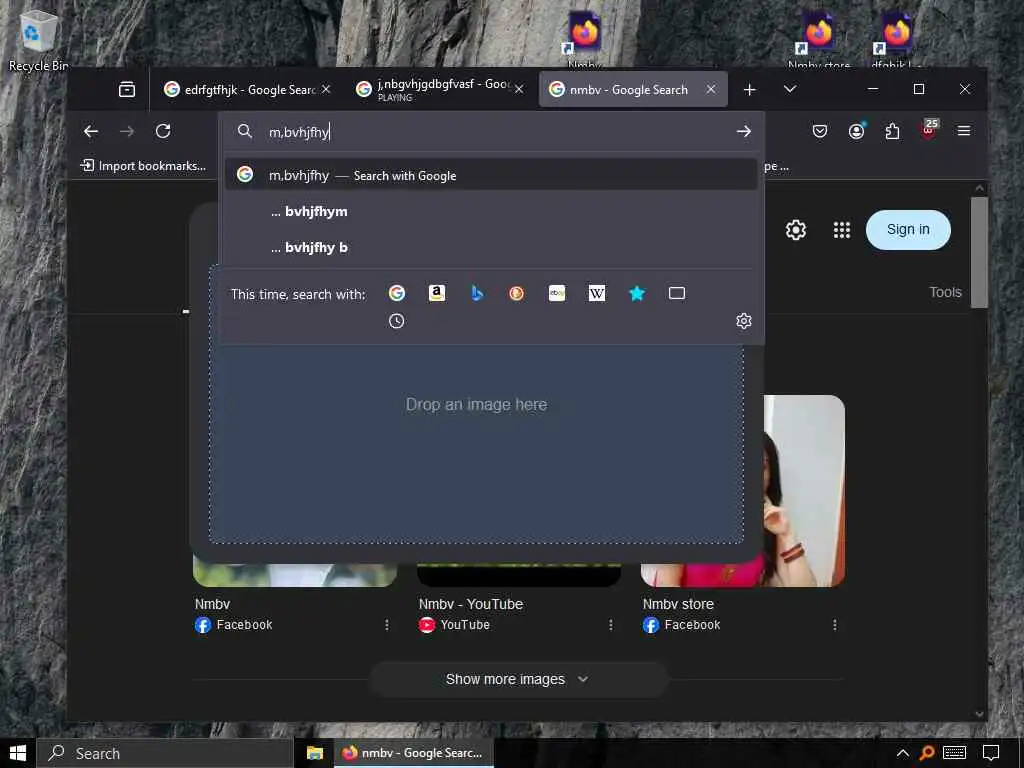Open the Firefox application menu
Image resolution: width=1024 pixels, height=768 pixels.
(x=963, y=131)
